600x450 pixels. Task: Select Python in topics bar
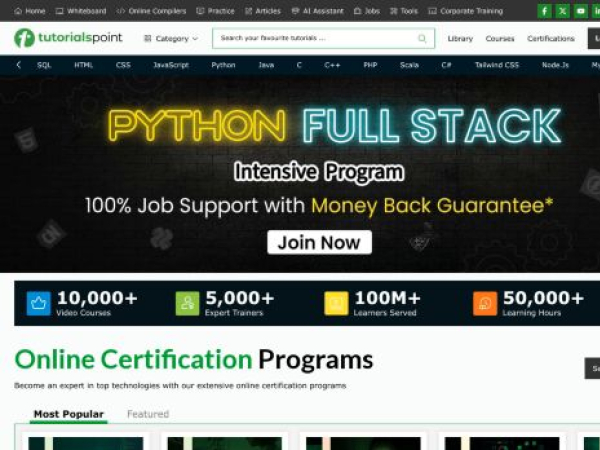223,65
